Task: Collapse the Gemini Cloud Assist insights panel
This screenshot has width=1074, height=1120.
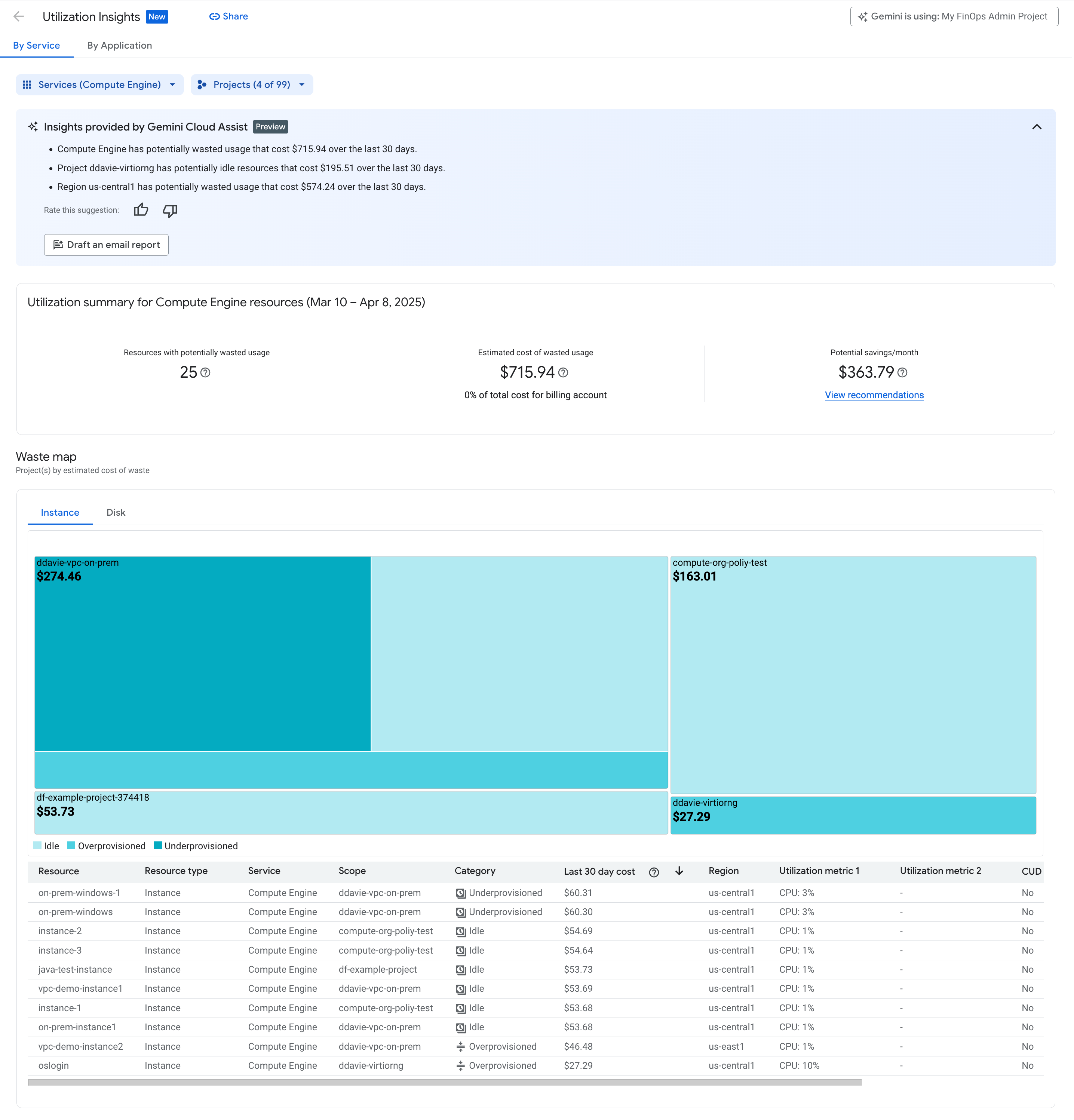Action: (1036, 127)
